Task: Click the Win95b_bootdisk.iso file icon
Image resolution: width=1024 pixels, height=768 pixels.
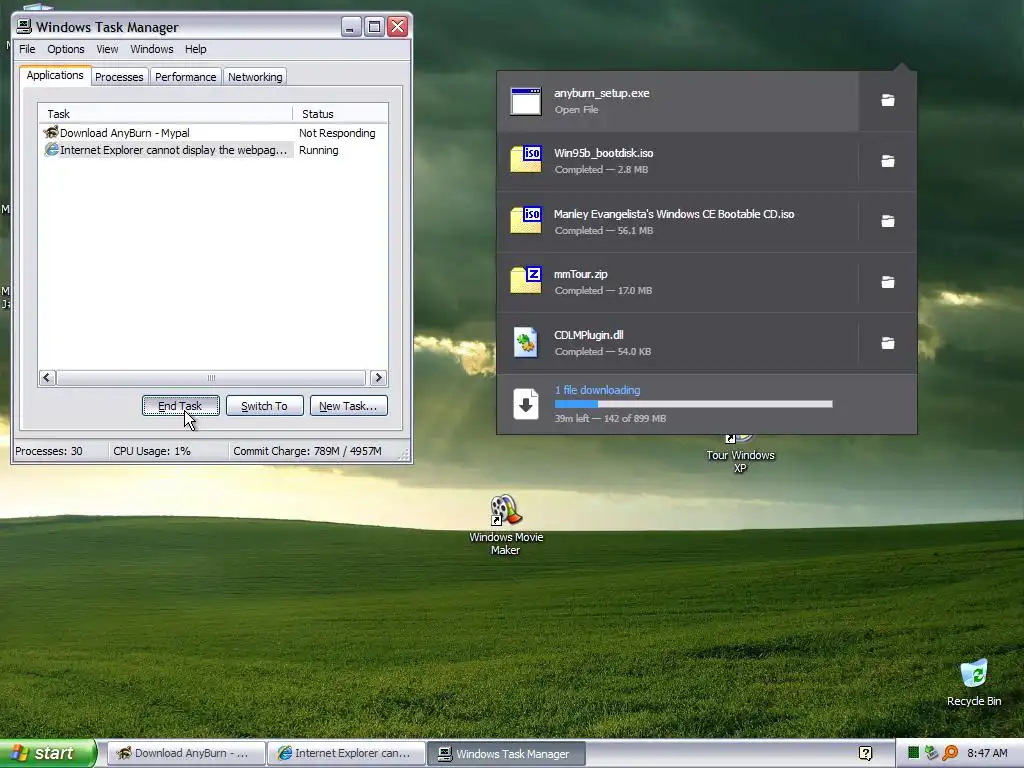Action: (x=526, y=159)
